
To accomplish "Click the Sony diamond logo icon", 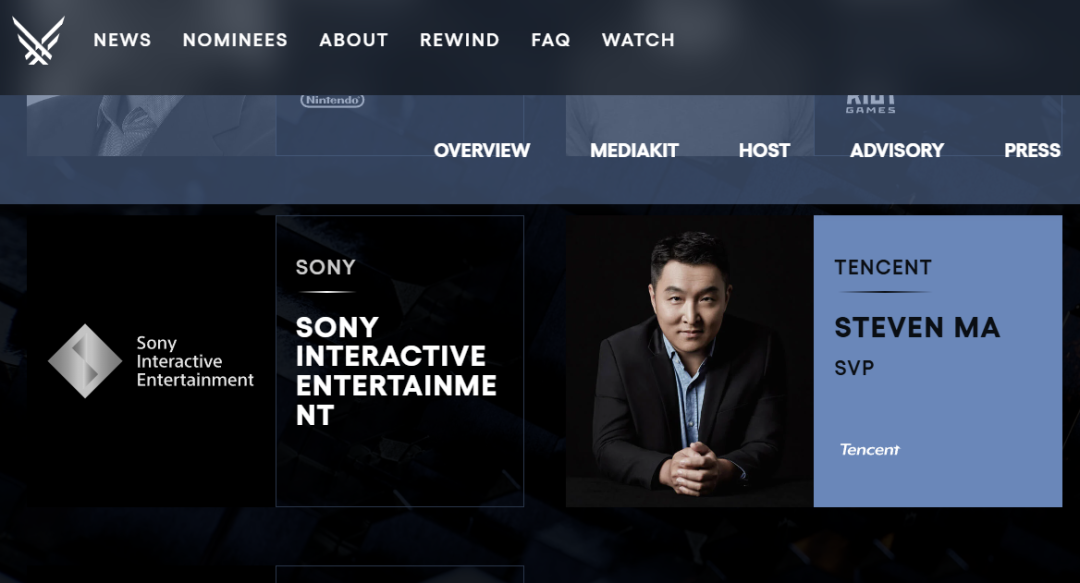I will coord(85,361).
